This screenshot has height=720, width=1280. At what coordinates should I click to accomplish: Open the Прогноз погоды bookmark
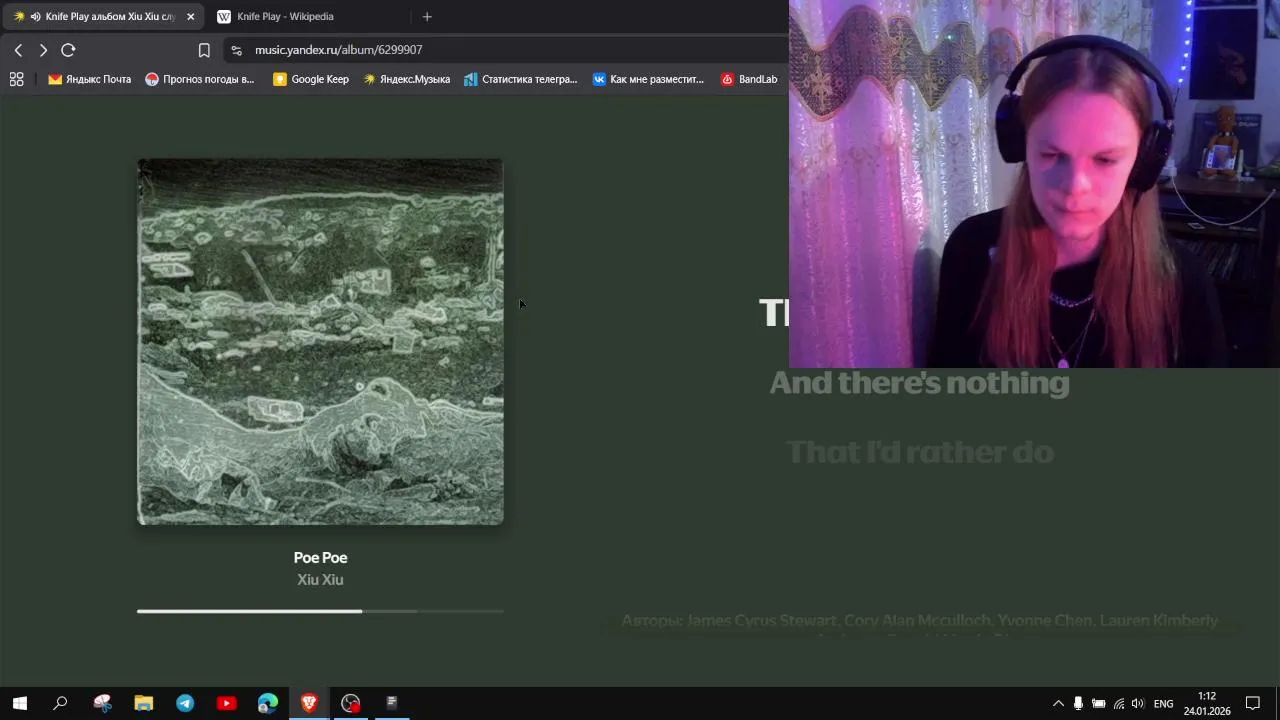(200, 79)
